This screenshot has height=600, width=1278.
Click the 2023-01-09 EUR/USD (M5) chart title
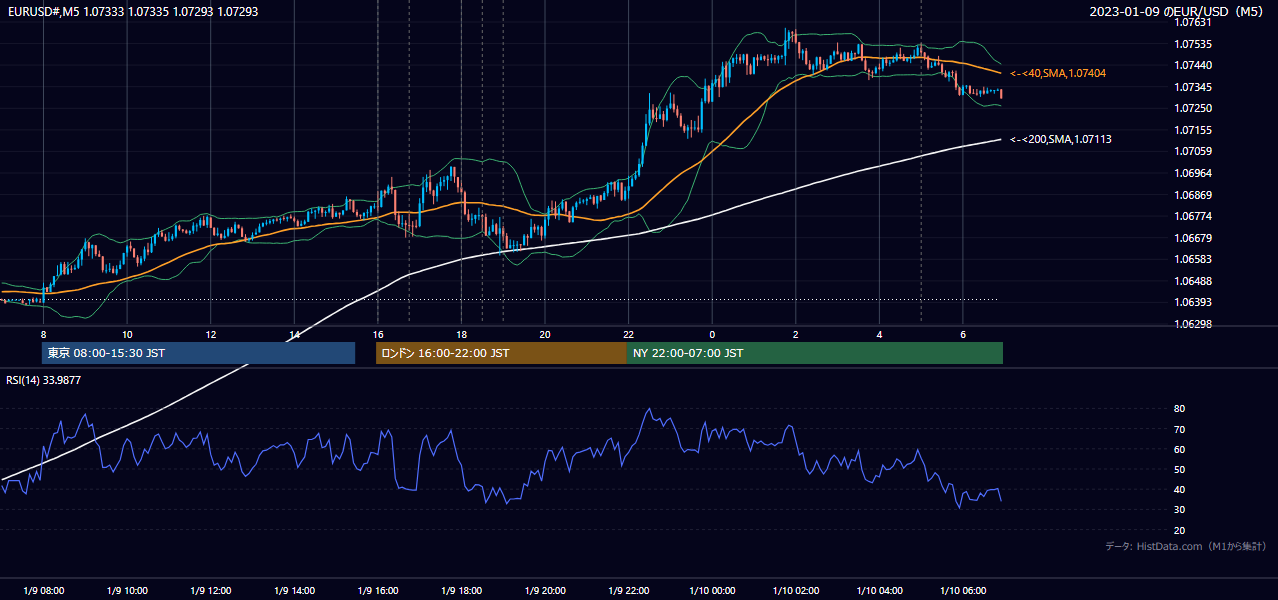click(1177, 12)
